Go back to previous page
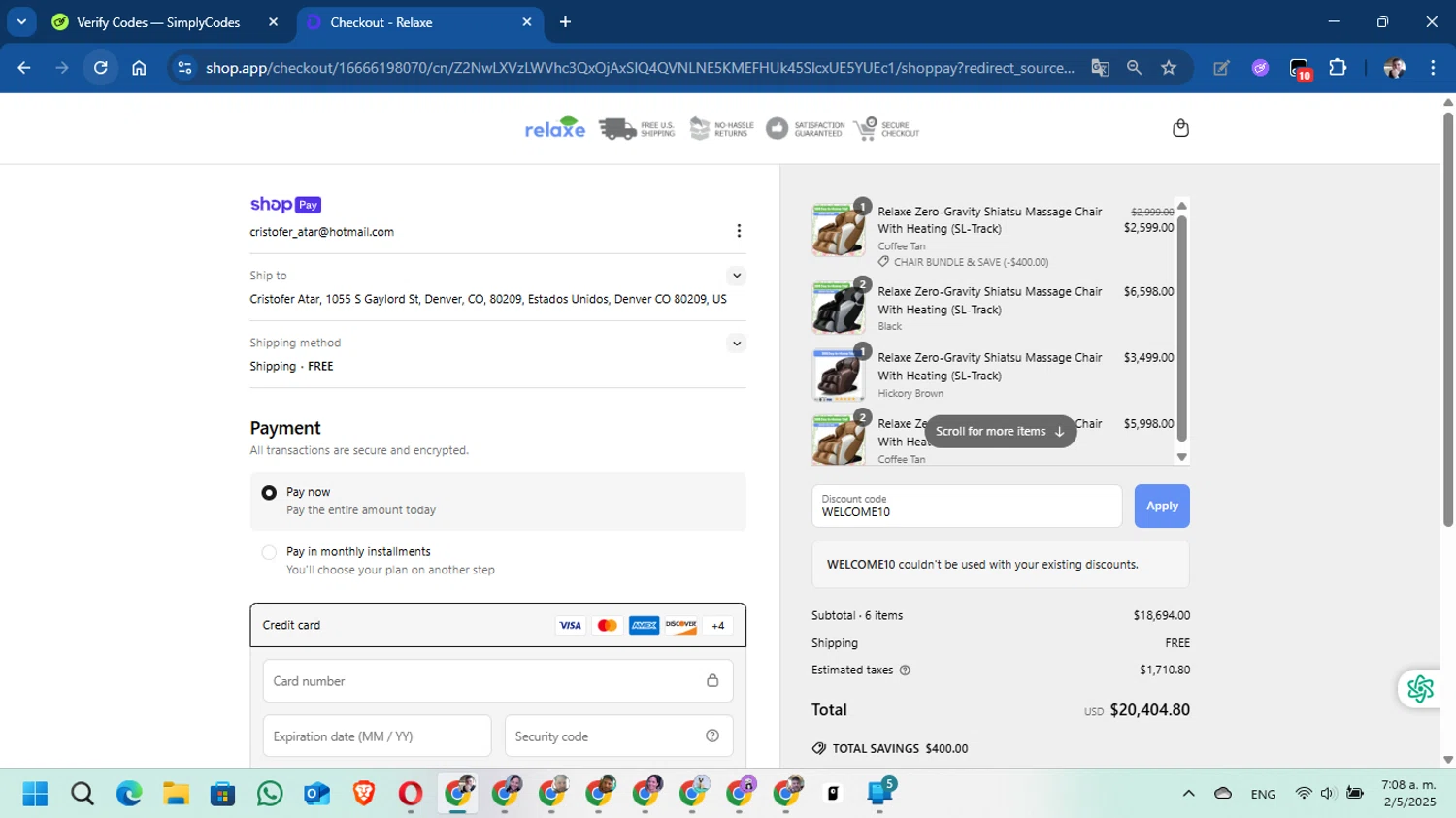1456x818 pixels. coord(24,68)
